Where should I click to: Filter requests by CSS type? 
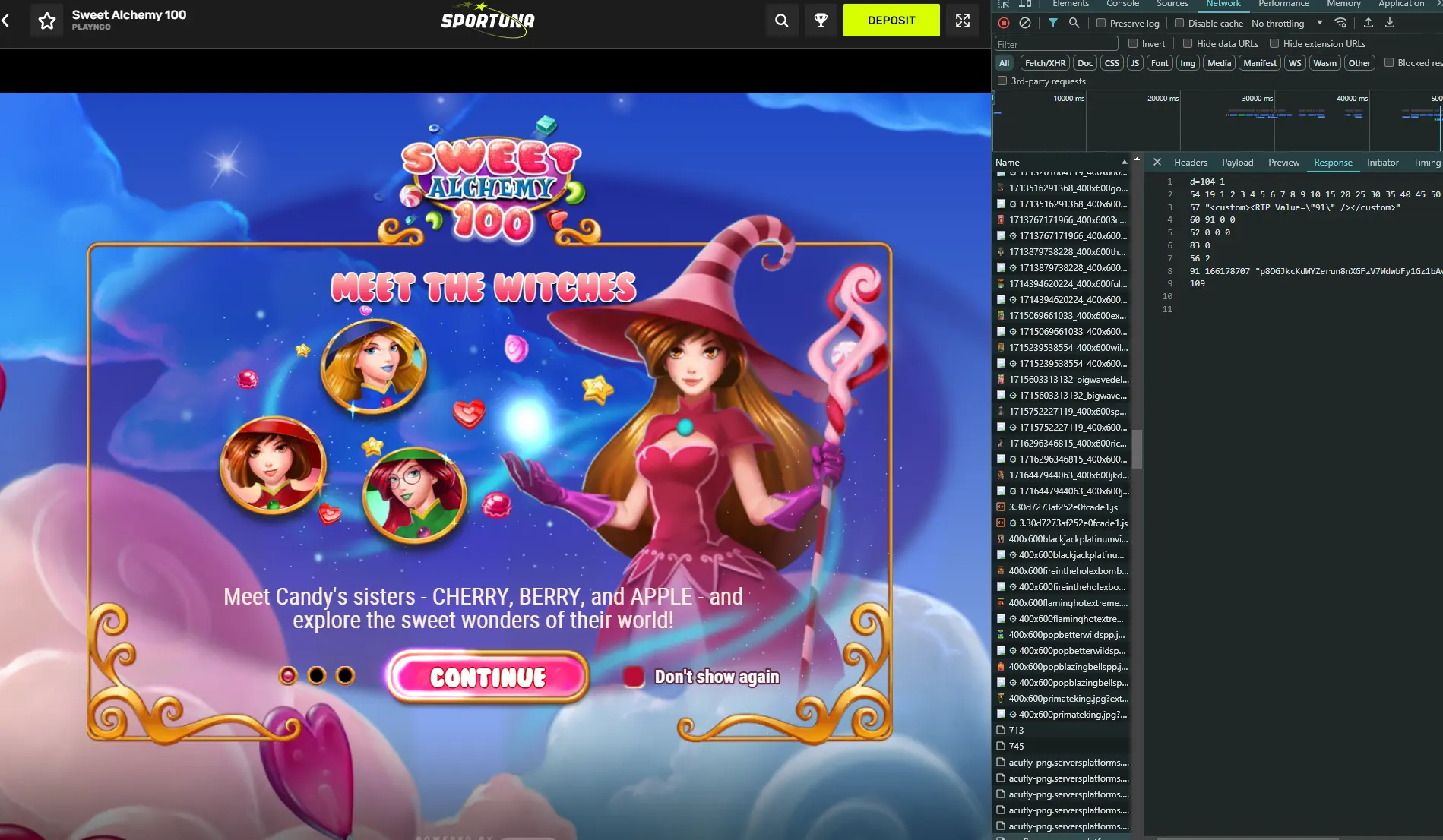tap(1112, 62)
